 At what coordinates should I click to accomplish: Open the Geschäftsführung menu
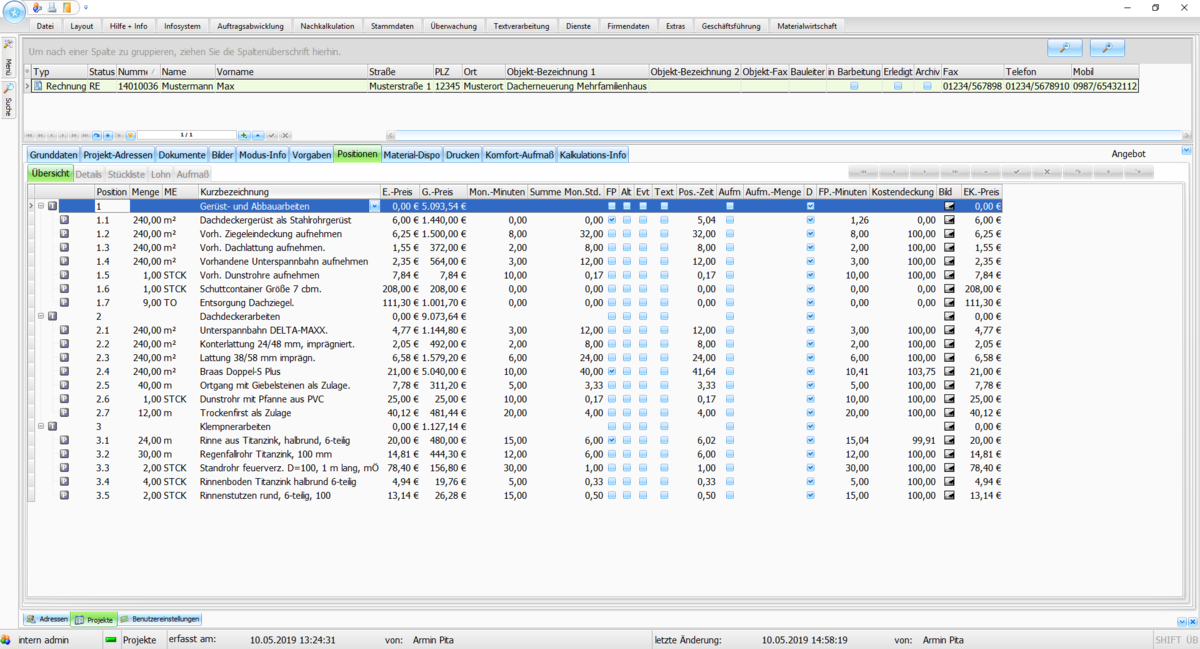point(731,26)
